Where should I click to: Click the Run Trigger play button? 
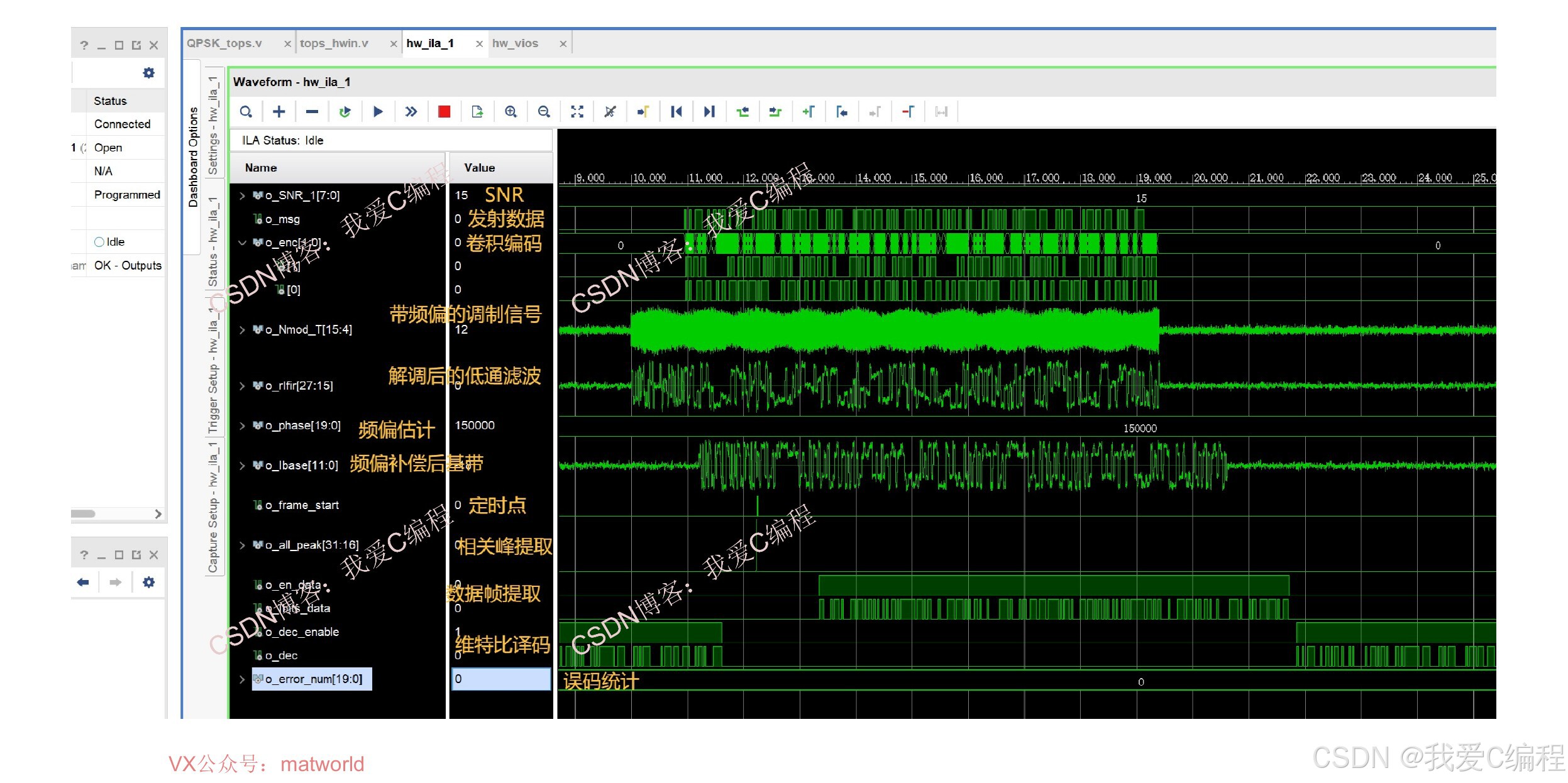[378, 112]
